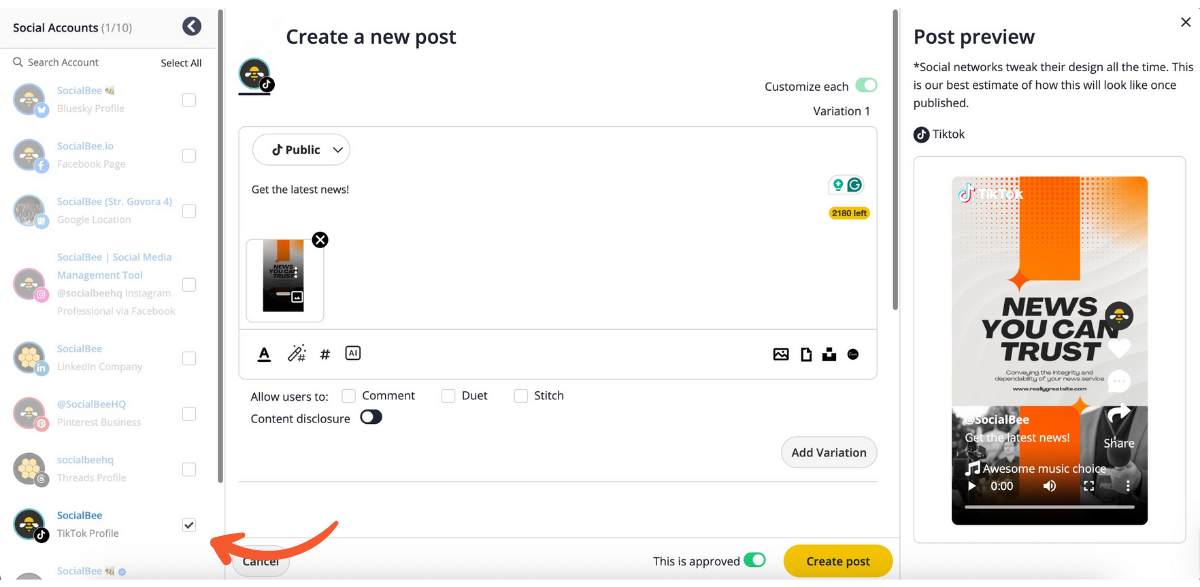Screen dimensions: 1200x587
Task: Open the AI post generator icon
Action: coord(352,353)
